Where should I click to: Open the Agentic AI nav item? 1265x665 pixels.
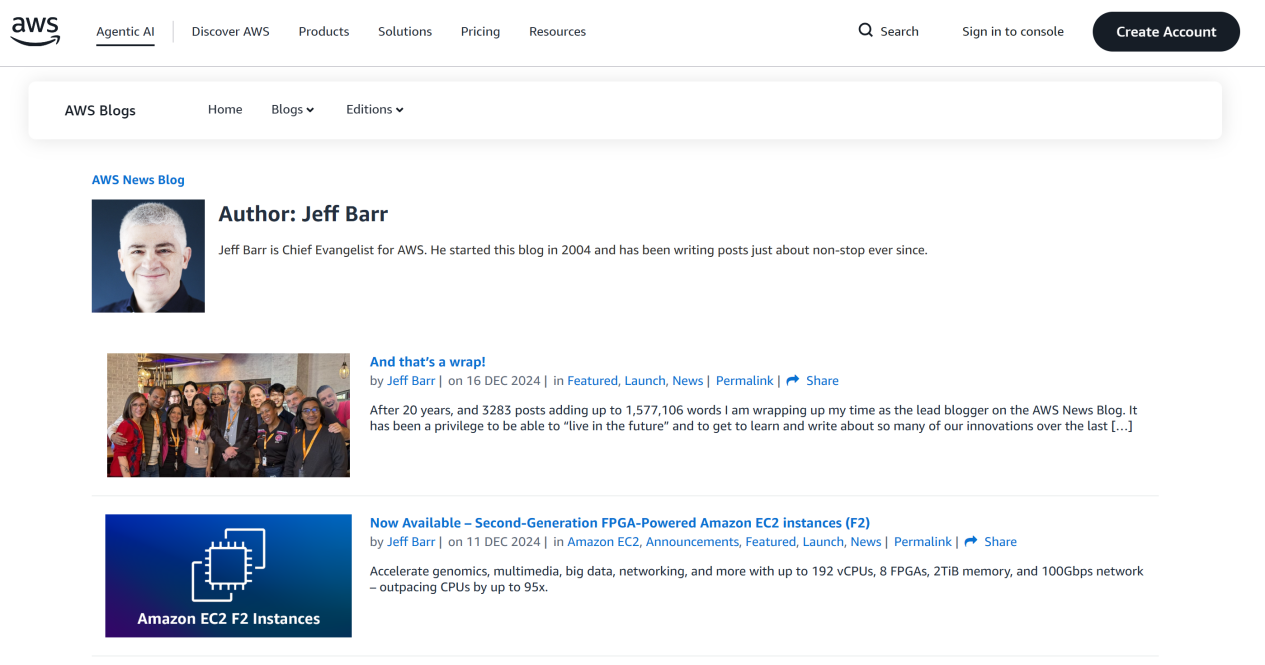point(125,32)
